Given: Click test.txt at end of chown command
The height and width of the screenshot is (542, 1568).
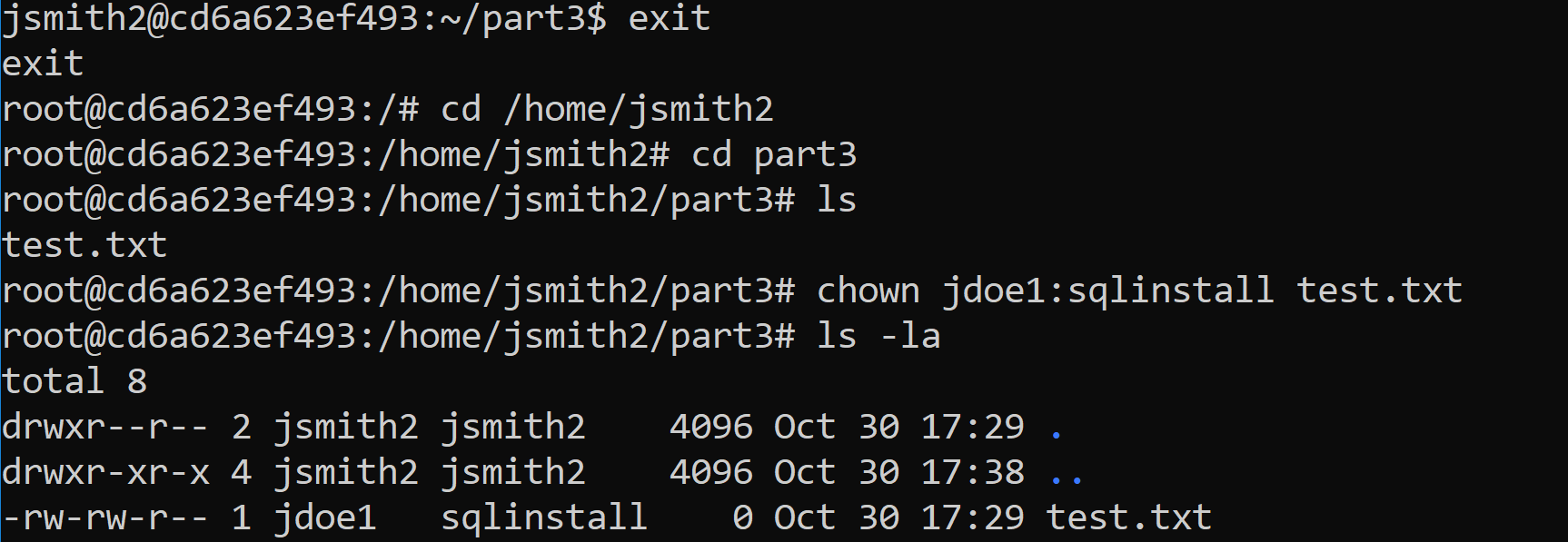Looking at the screenshot, I should [x=1379, y=291].
